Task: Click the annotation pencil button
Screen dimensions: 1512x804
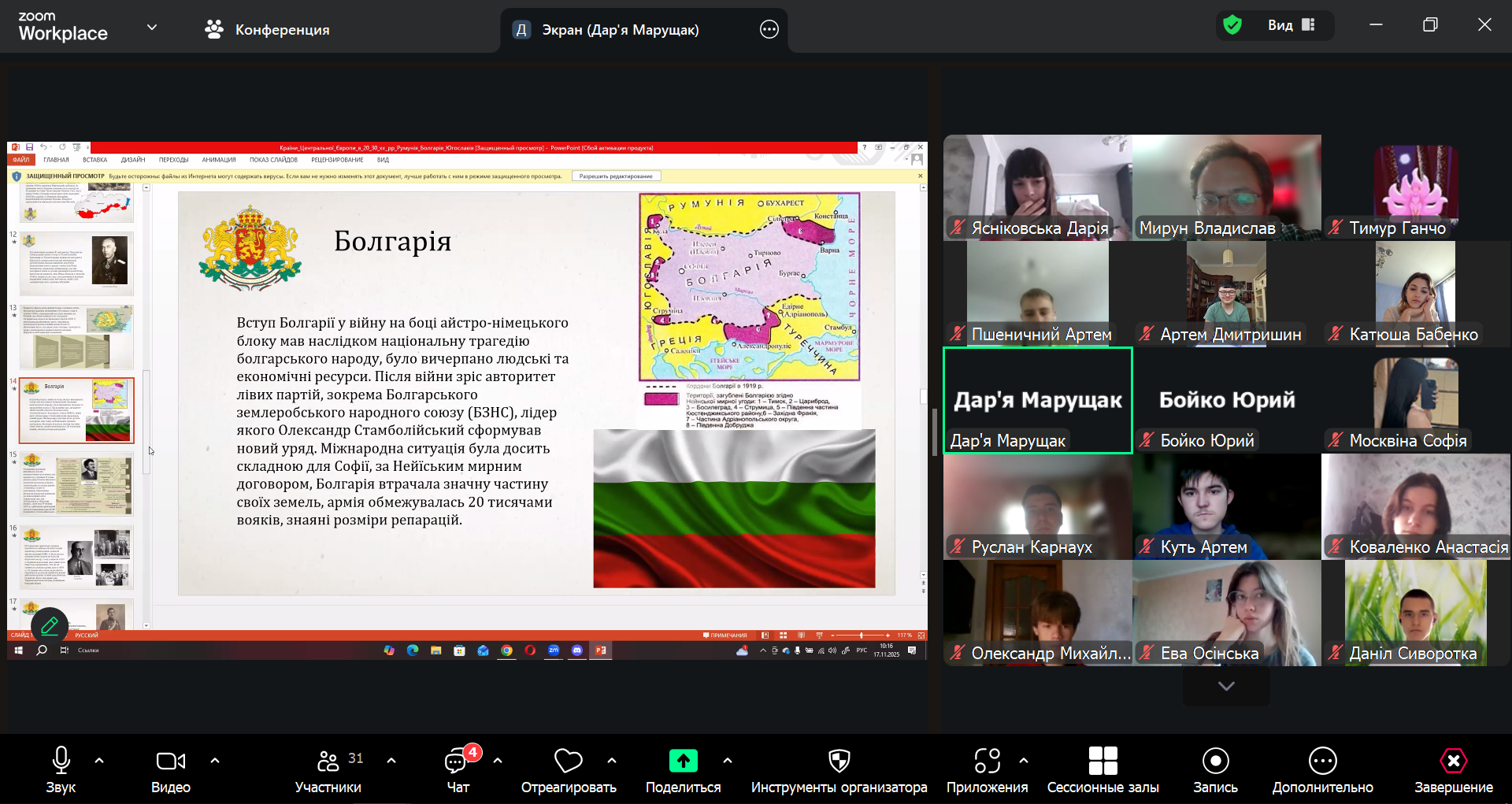Action: tap(50, 626)
